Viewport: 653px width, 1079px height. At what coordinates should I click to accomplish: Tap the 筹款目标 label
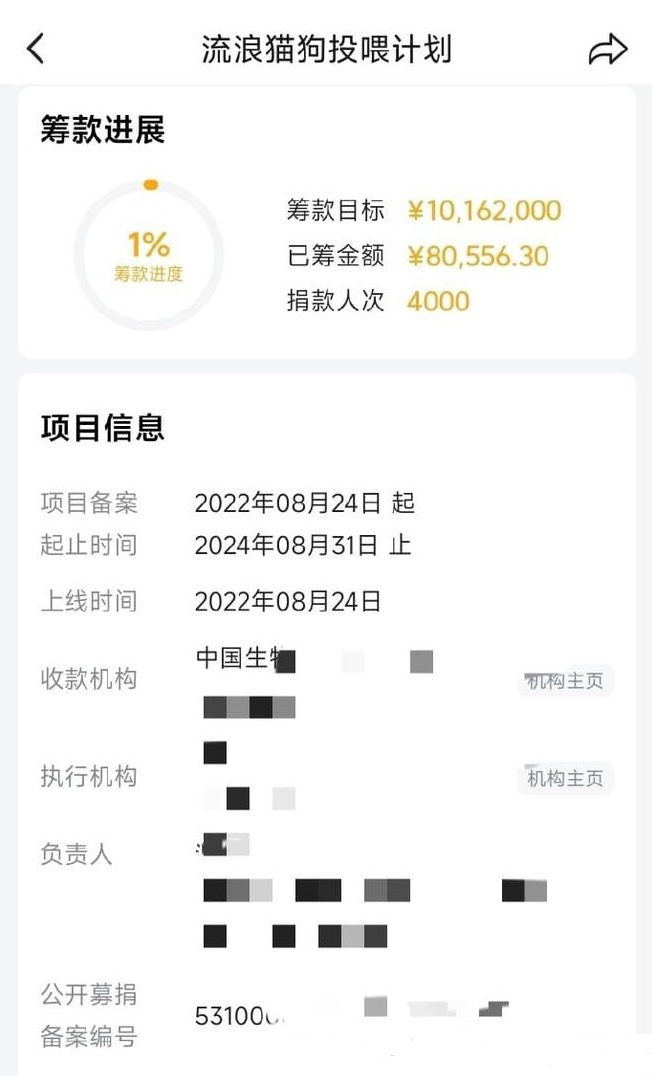(x=335, y=211)
